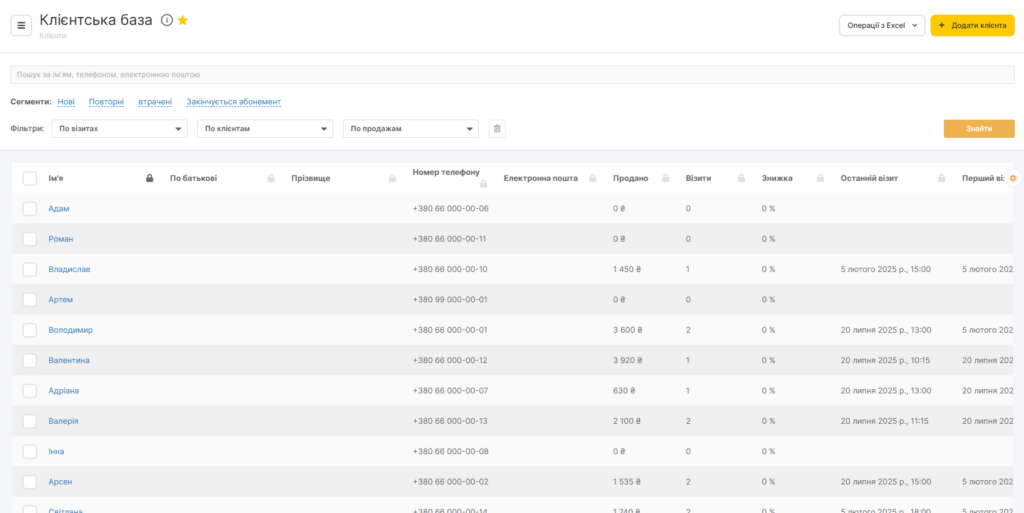
Task: Click the trash icon to clear filters
Action: click(497, 128)
